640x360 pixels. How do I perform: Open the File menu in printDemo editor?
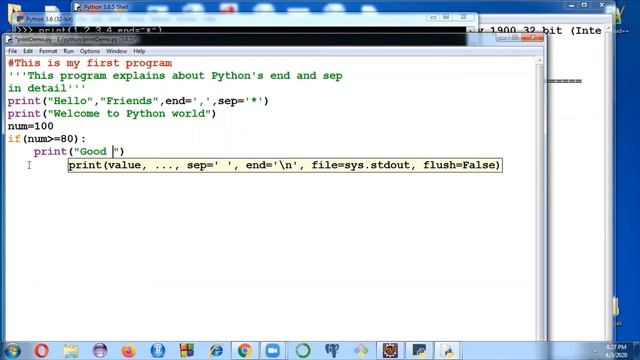12,51
